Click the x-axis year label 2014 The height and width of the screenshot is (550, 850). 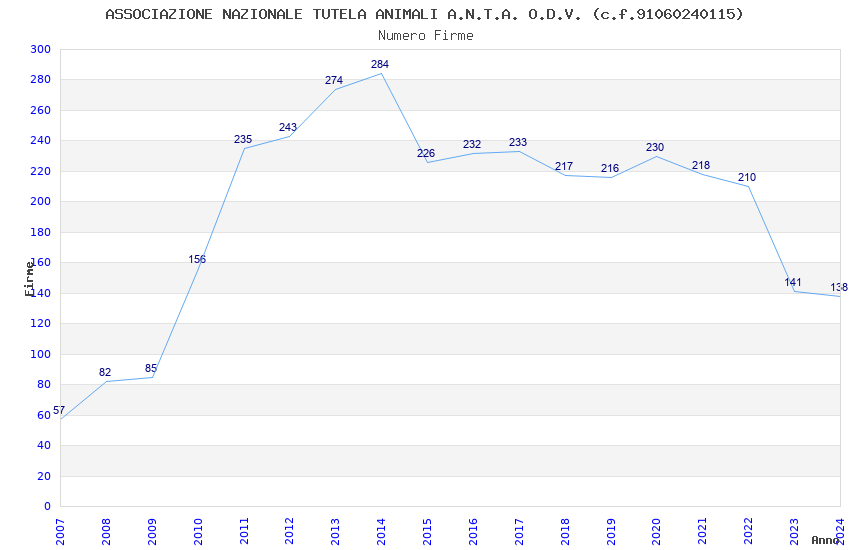point(381,532)
